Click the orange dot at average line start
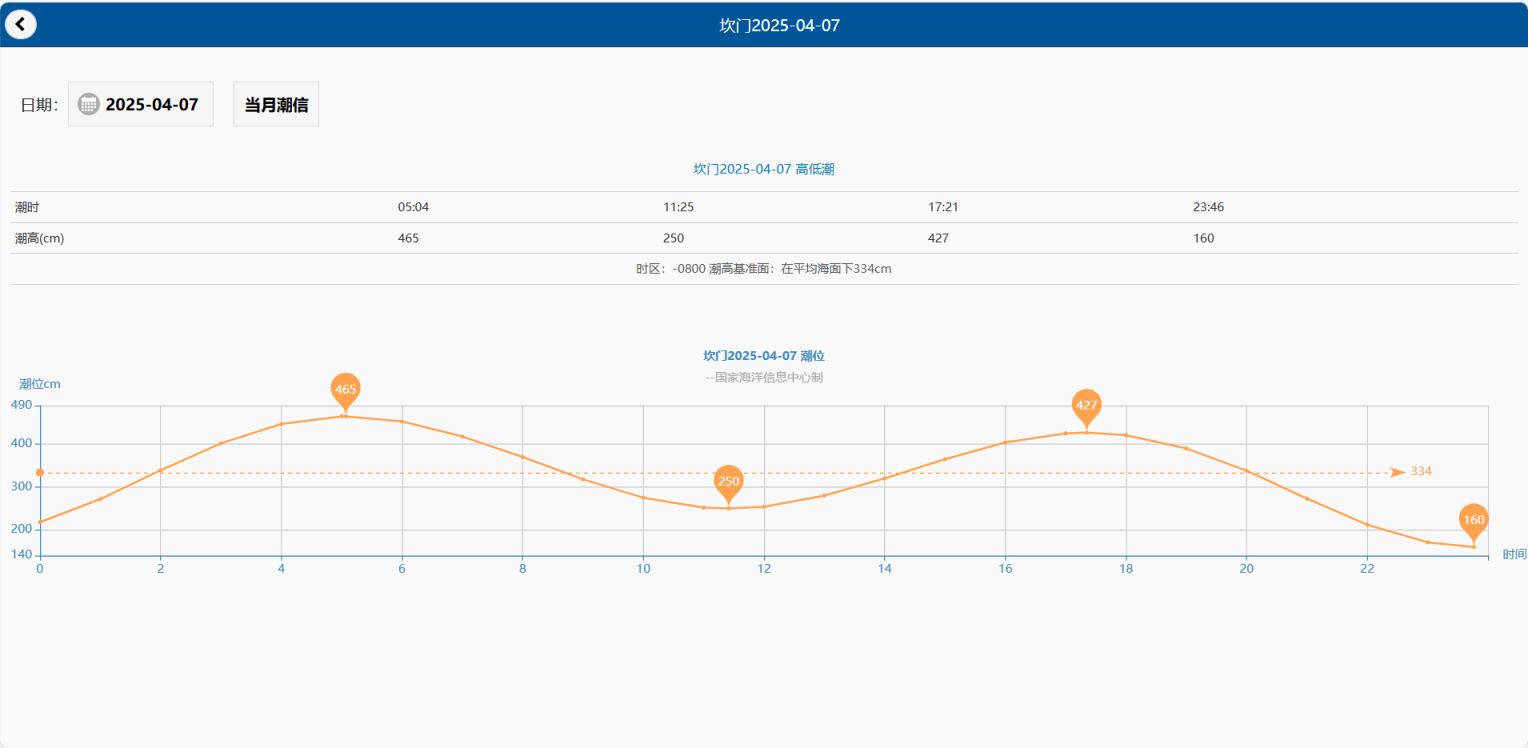The image size is (1528, 748). tap(40, 472)
